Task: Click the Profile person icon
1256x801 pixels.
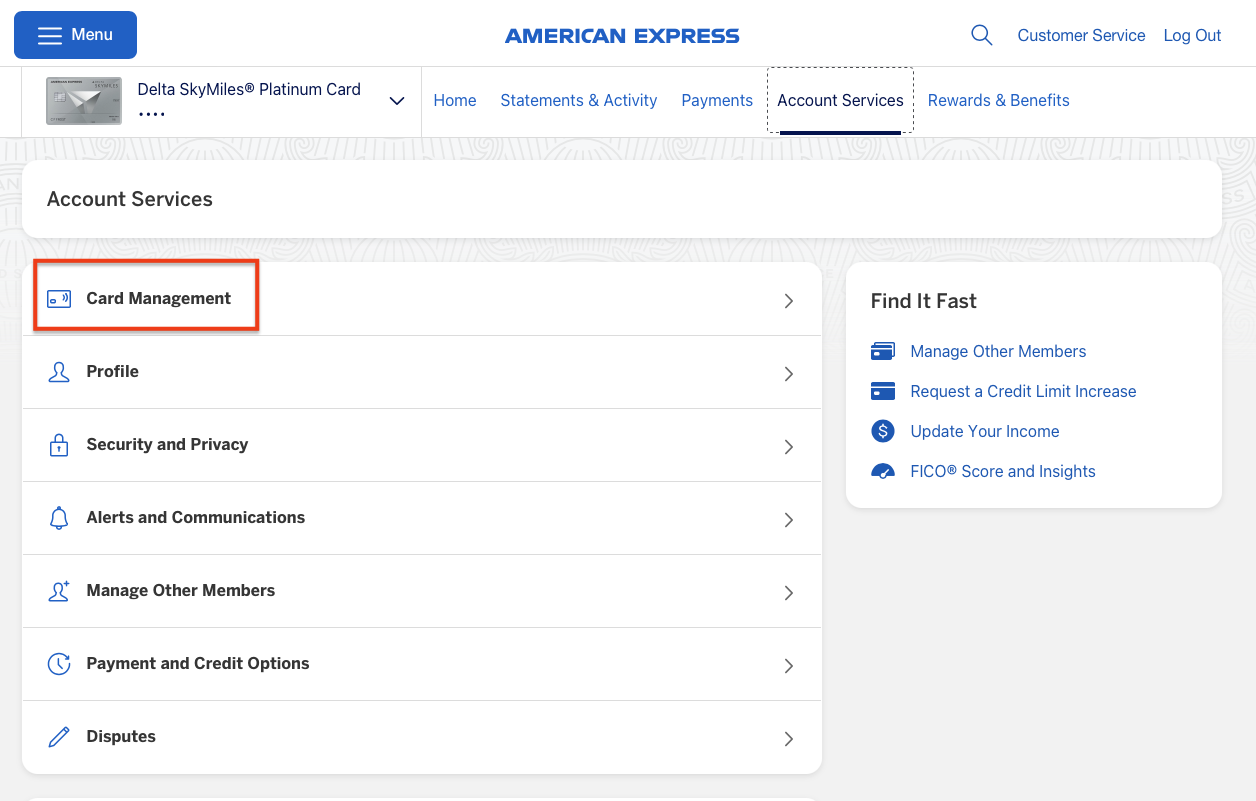Action: tap(59, 372)
